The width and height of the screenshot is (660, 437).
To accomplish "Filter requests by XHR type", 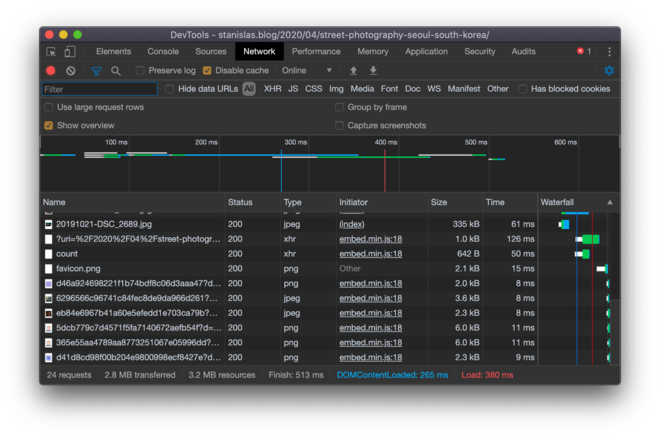I will pyautogui.click(x=272, y=89).
